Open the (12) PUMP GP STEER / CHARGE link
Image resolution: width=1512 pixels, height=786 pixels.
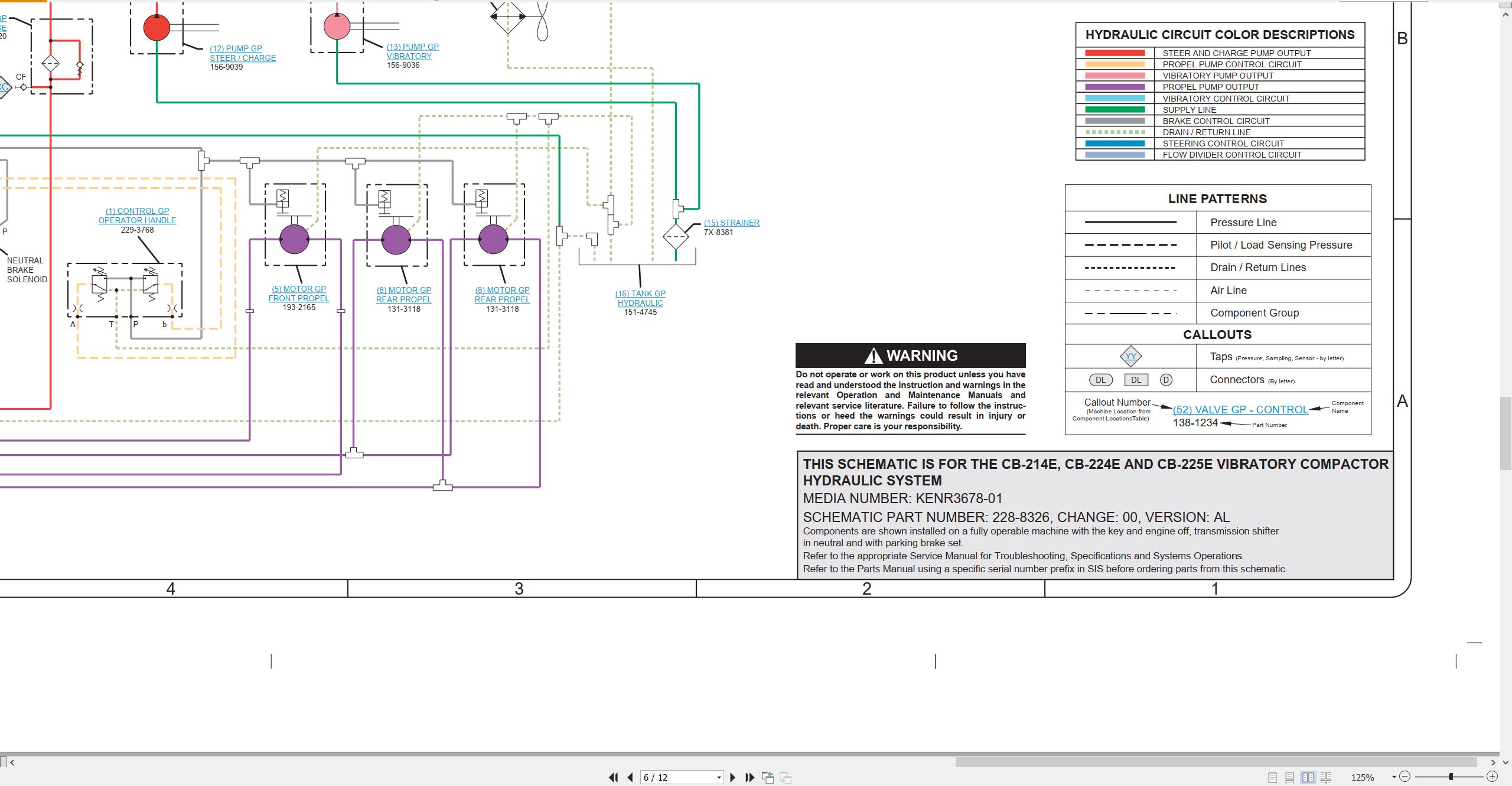click(243, 53)
